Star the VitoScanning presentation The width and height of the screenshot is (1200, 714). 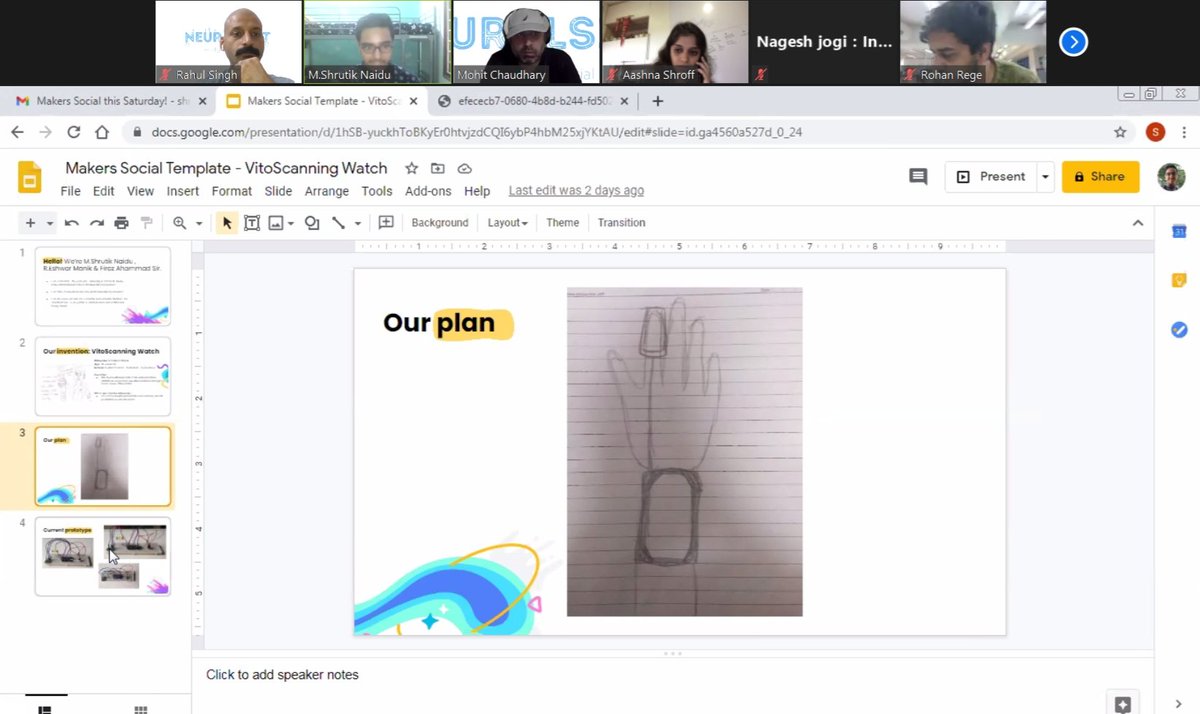[x=411, y=168]
